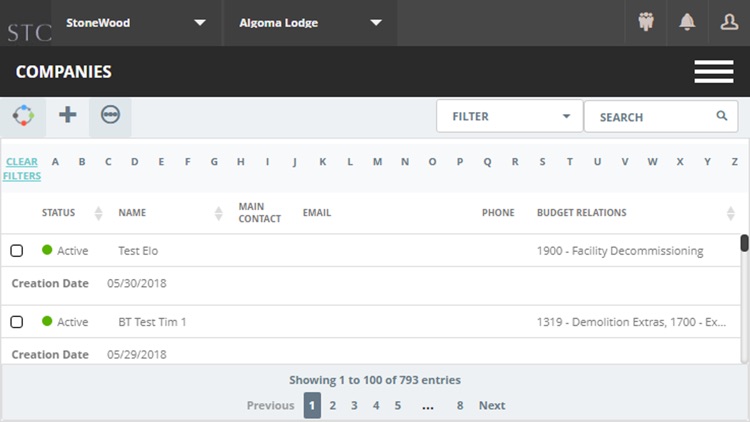Select the Test Elo row checkbox
The height and width of the screenshot is (422, 750).
17,251
